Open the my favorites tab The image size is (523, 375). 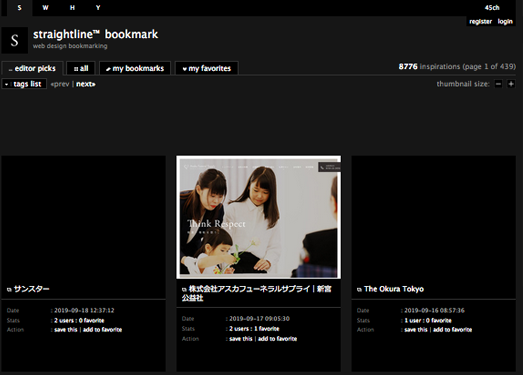[x=207, y=68]
